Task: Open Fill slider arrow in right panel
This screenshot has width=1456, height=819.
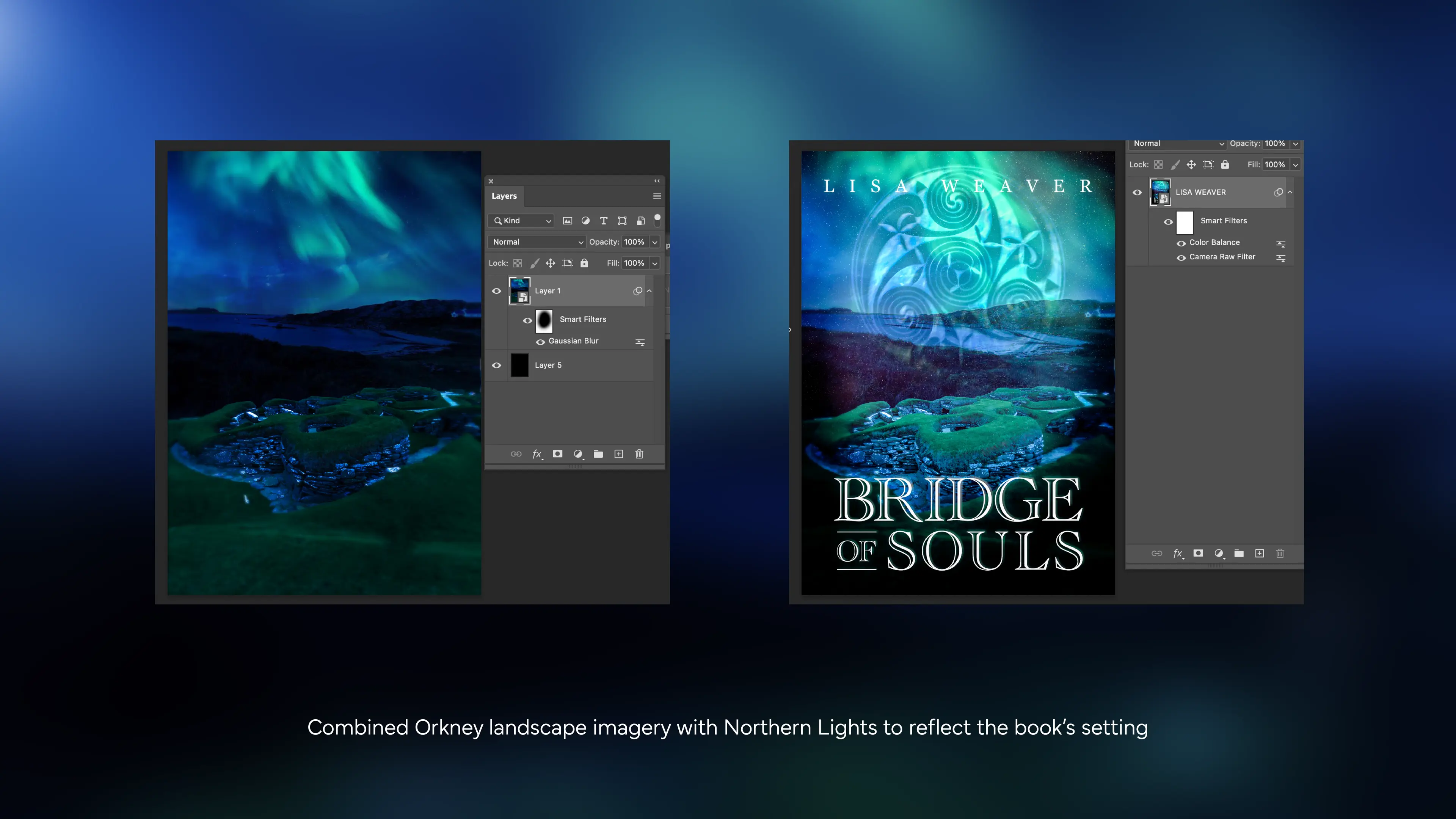Action: (x=1296, y=165)
